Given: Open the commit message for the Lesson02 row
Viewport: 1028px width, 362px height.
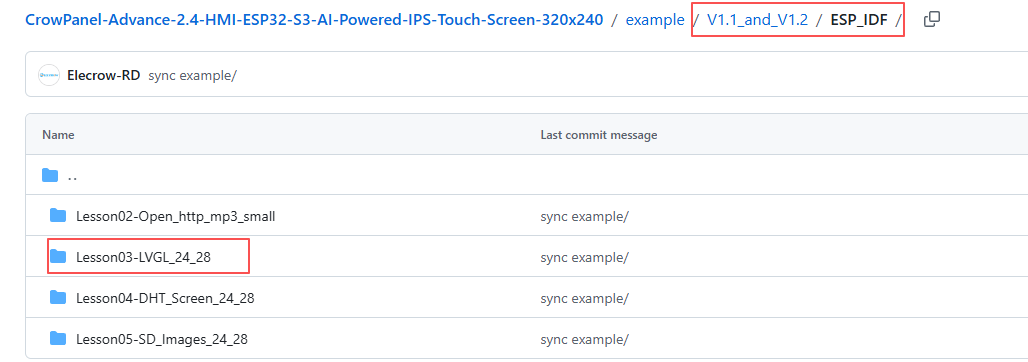Looking at the screenshot, I should pyautogui.click(x=584, y=216).
